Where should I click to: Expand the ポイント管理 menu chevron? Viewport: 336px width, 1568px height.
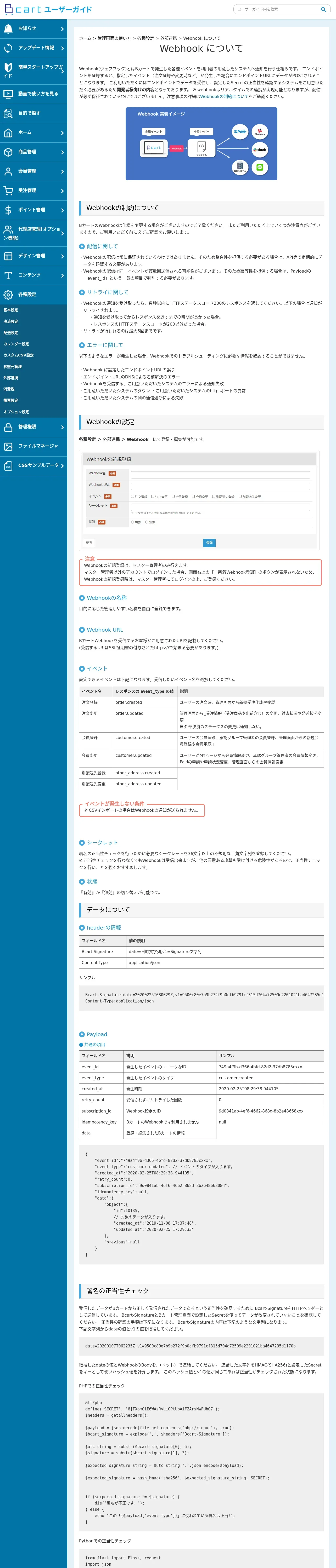[62, 210]
